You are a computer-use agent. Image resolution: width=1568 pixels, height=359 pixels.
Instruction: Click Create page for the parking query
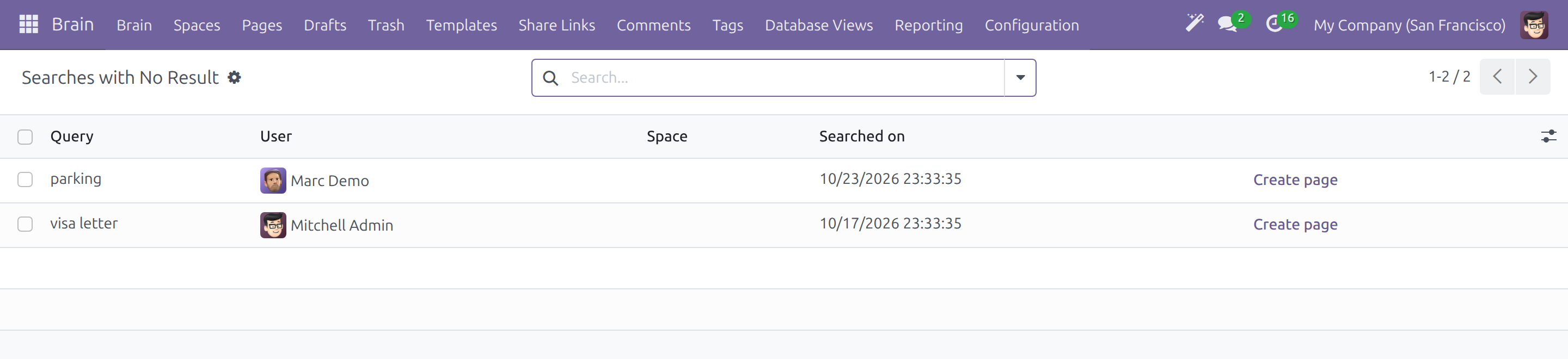1295,179
